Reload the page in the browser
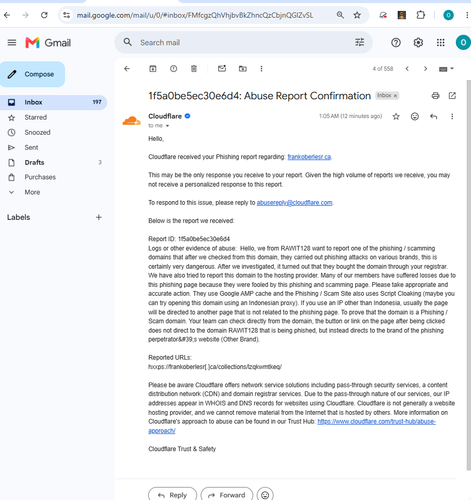This screenshot has width=471, height=500. click(x=44, y=15)
